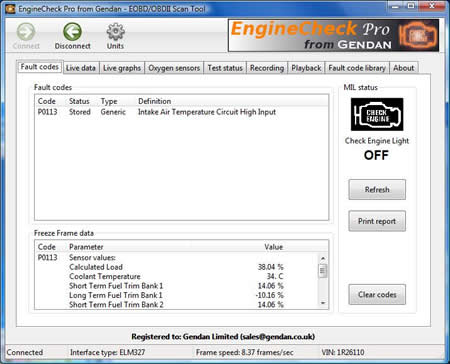
Task: Click the freeze frame scrollbar down arrow
Action: tap(323, 303)
